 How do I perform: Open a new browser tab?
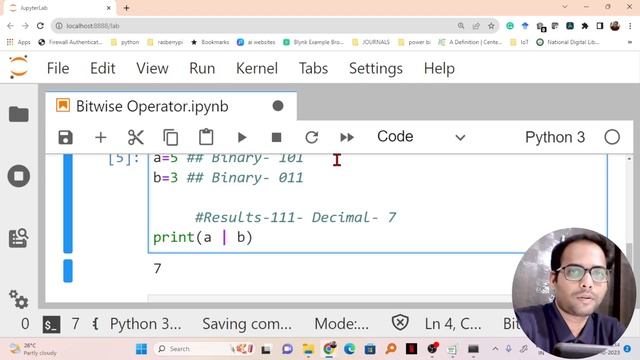127,8
